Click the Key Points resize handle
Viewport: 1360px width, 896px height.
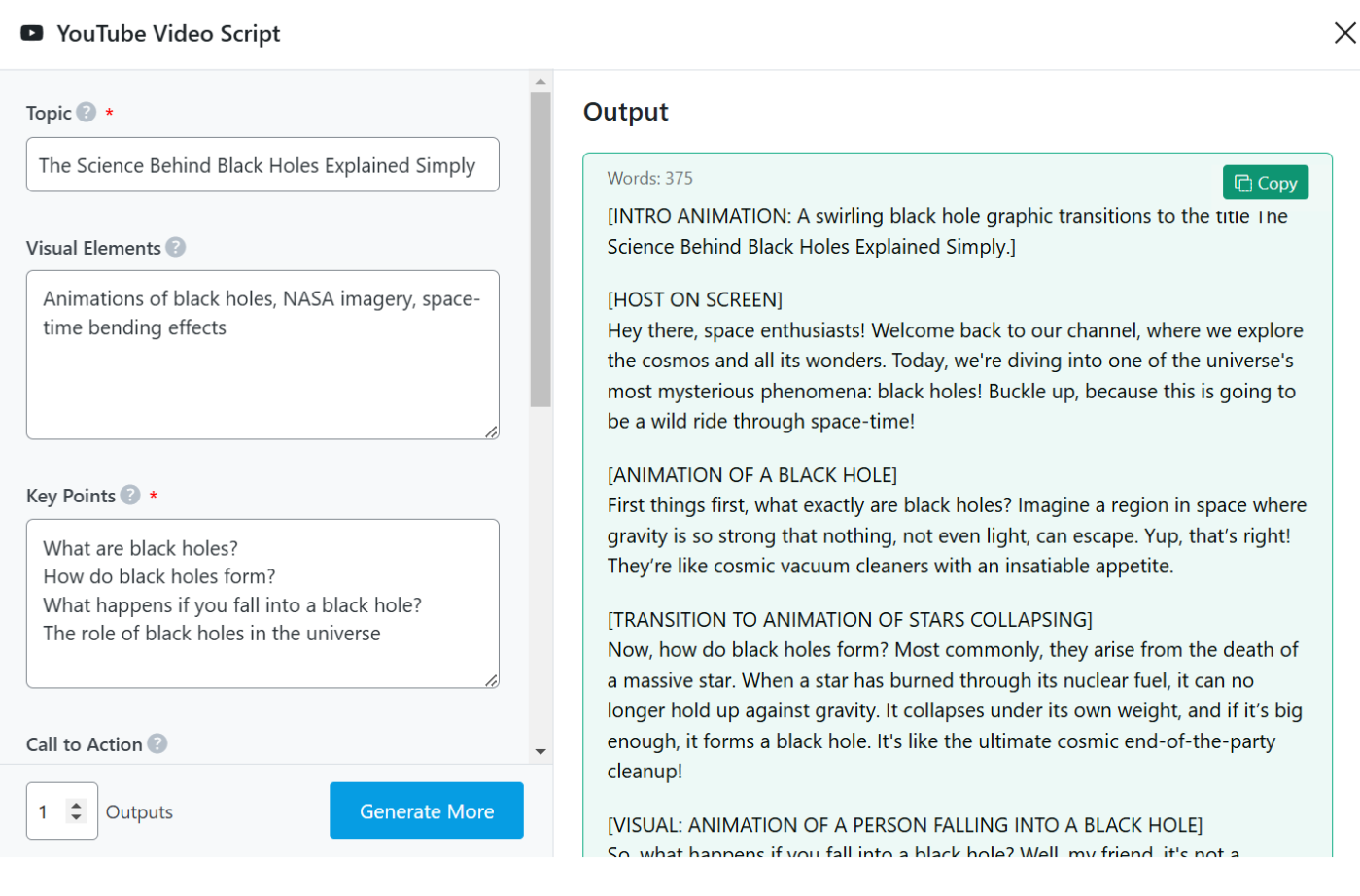tap(492, 681)
